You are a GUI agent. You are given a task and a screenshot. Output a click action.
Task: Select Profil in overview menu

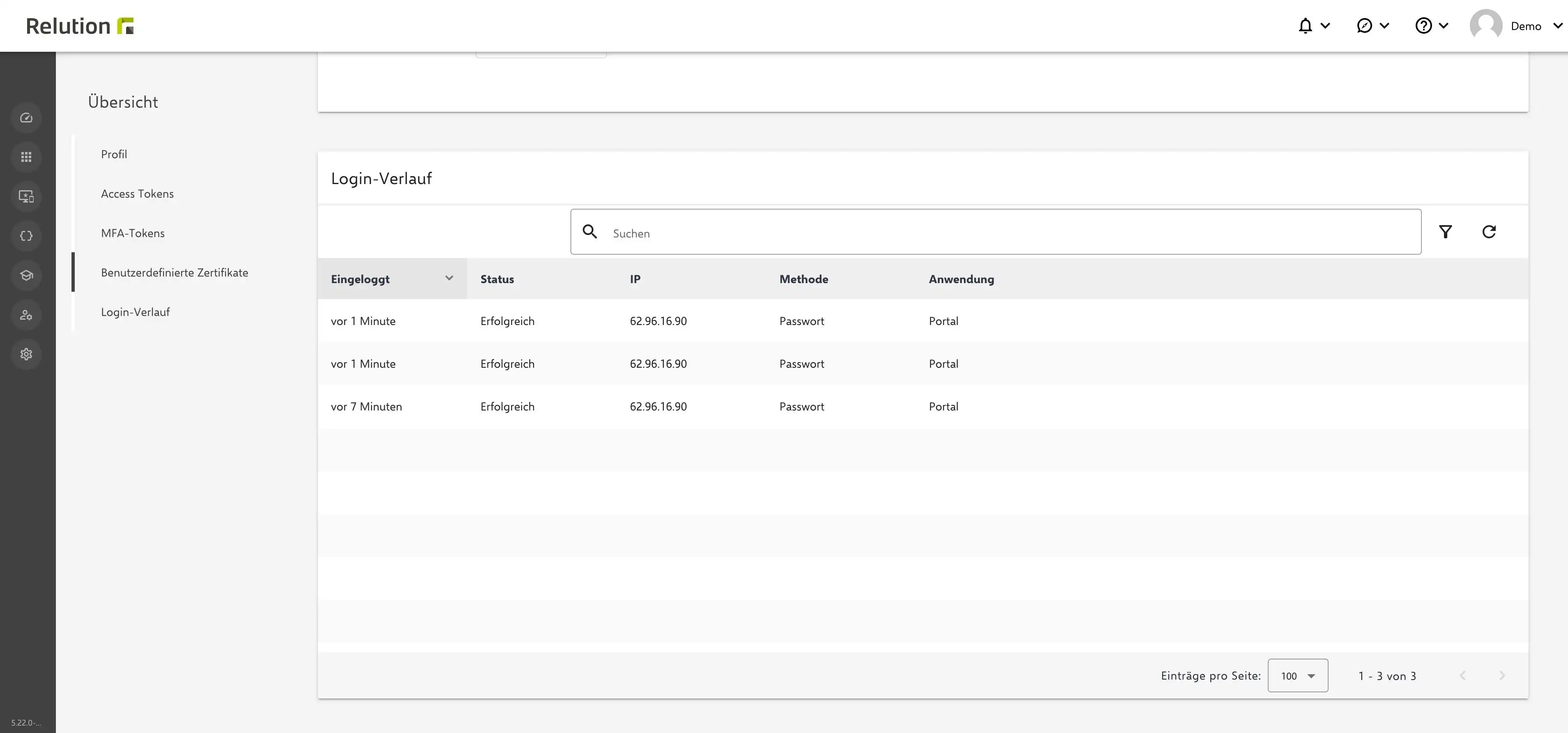[x=114, y=154]
